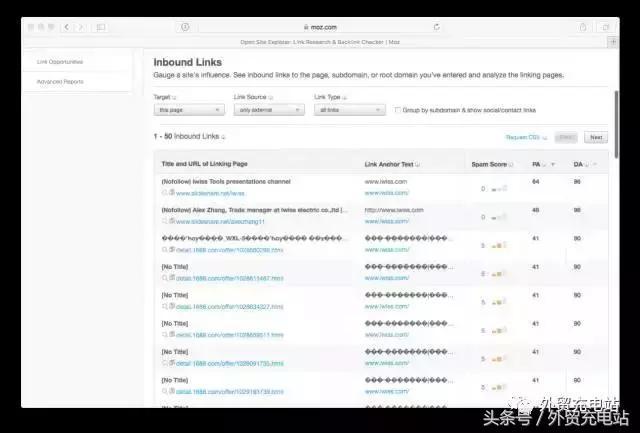
Task: Click the Iwiss Tools presentations channel title
Action: 226,182
